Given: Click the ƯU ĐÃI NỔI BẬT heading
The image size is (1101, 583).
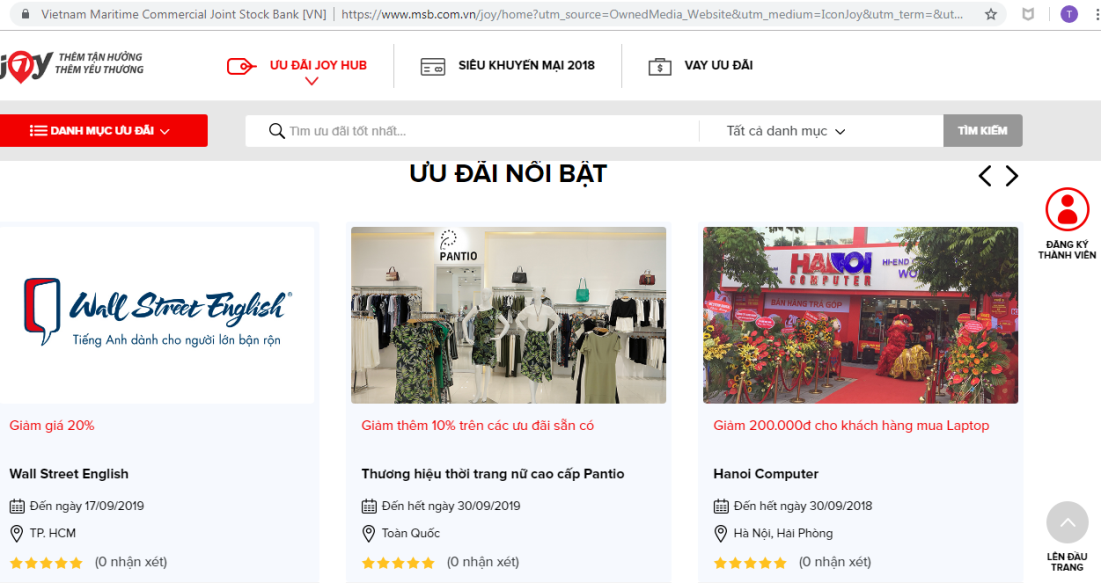Looking at the screenshot, I should 508,173.
